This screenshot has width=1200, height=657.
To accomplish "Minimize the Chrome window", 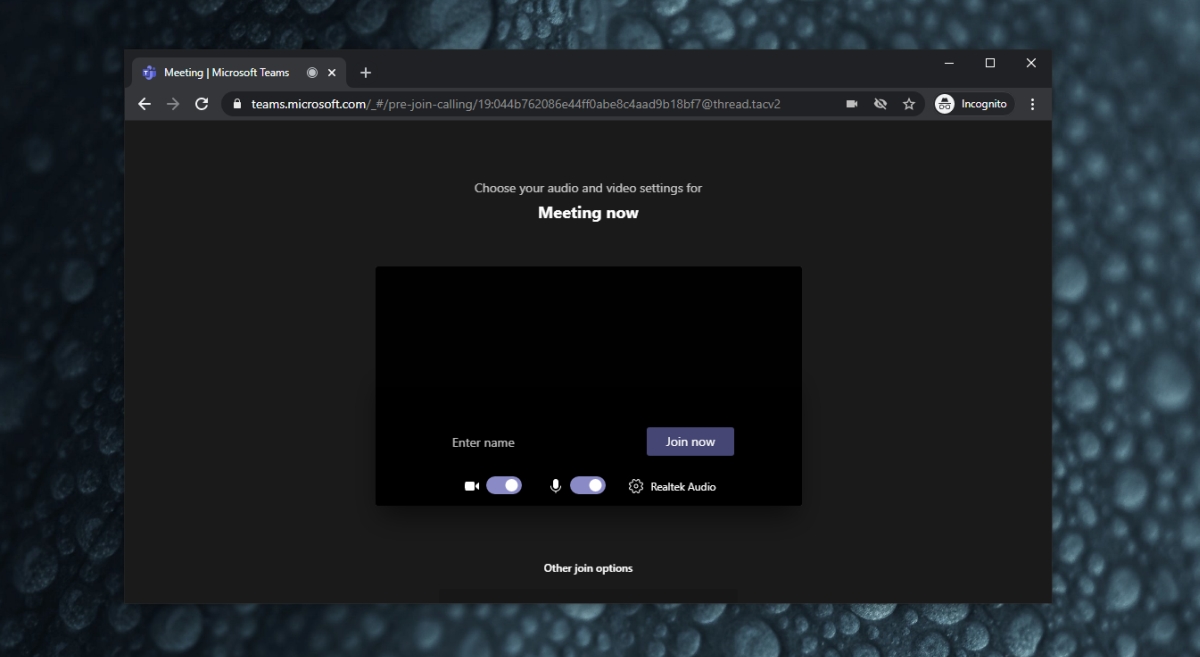I will click(x=948, y=62).
